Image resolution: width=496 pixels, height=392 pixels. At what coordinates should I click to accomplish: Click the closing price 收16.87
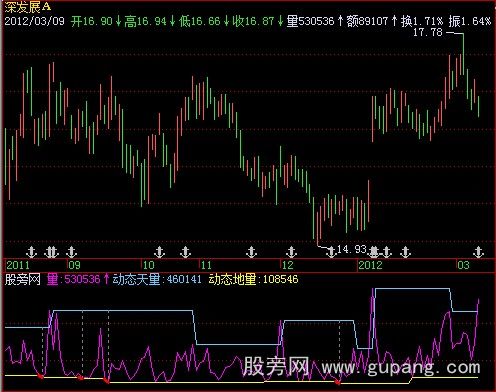(253, 21)
